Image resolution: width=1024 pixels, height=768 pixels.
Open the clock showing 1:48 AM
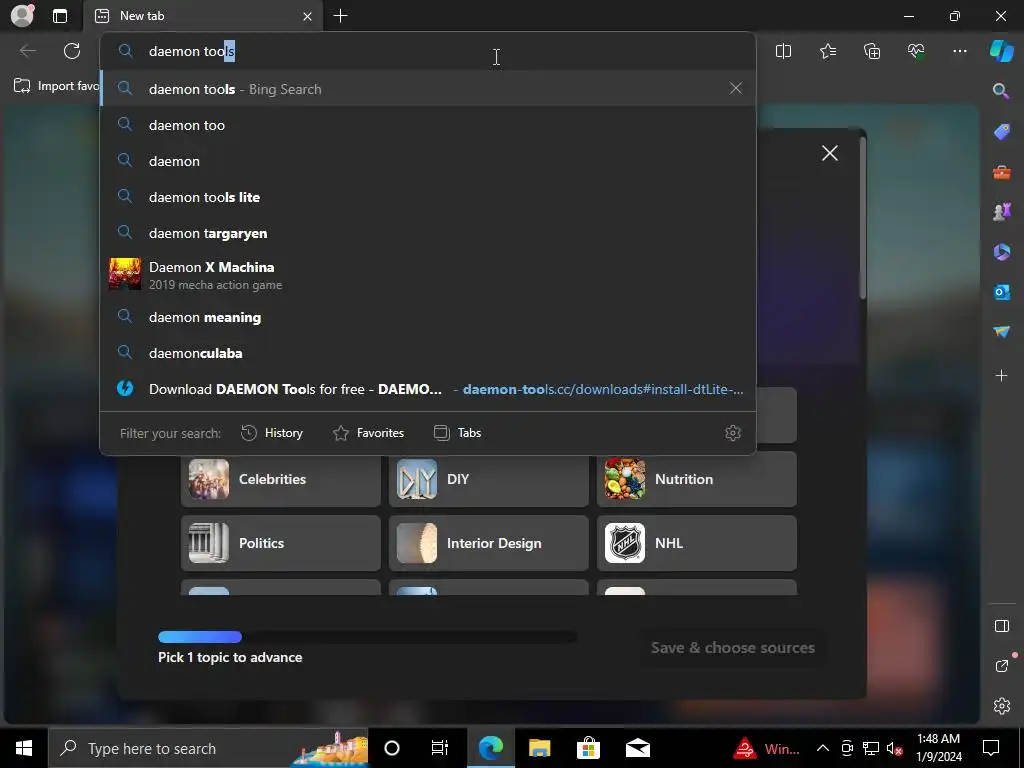pos(938,748)
